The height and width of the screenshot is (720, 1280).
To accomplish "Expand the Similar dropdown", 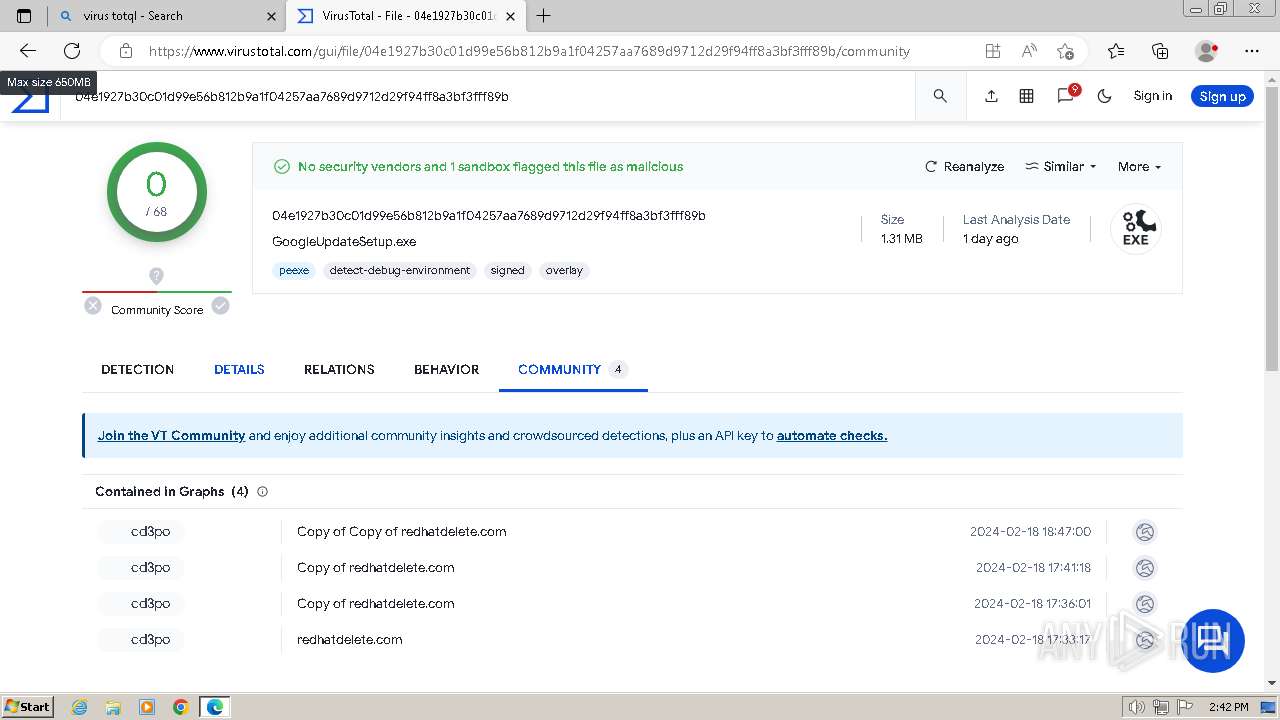I will [1061, 167].
